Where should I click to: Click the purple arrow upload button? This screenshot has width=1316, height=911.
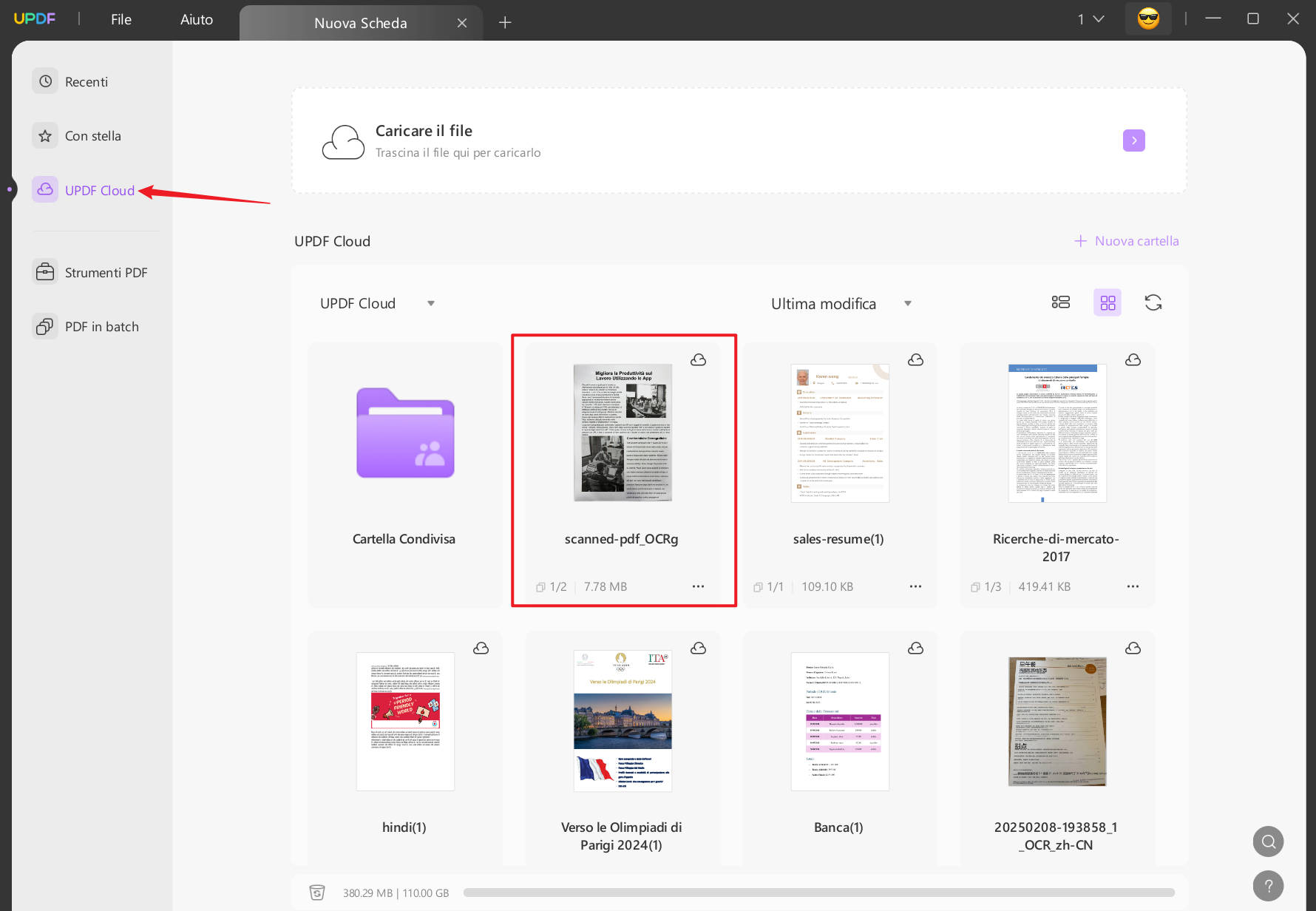click(x=1133, y=140)
